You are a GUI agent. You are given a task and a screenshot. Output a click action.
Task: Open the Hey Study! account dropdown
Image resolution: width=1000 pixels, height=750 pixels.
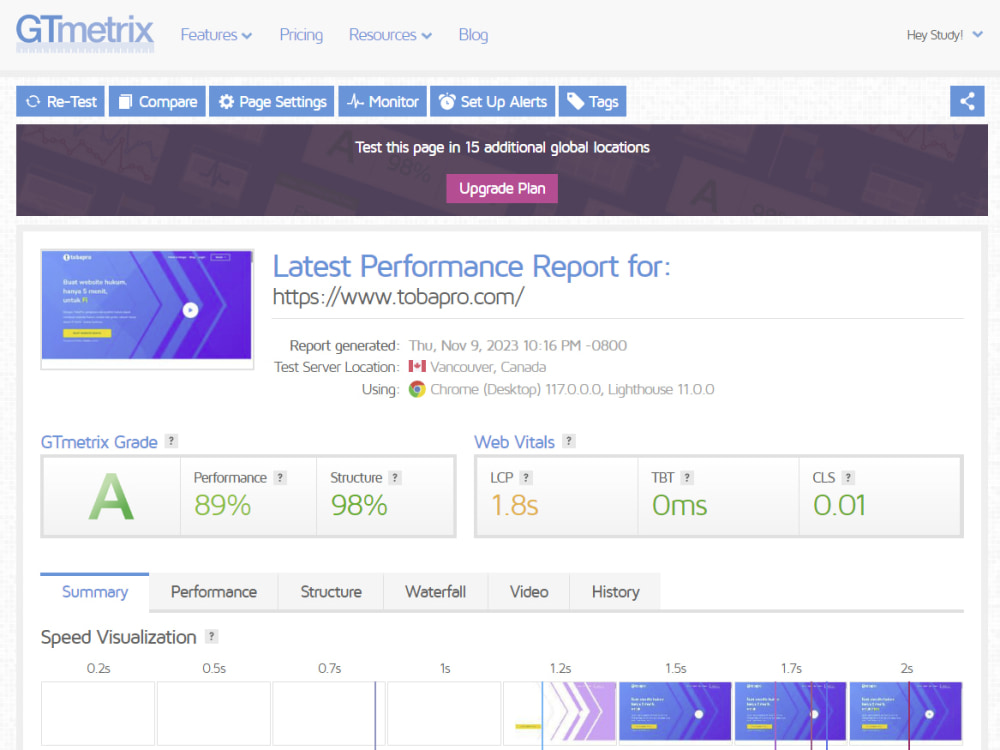945,34
